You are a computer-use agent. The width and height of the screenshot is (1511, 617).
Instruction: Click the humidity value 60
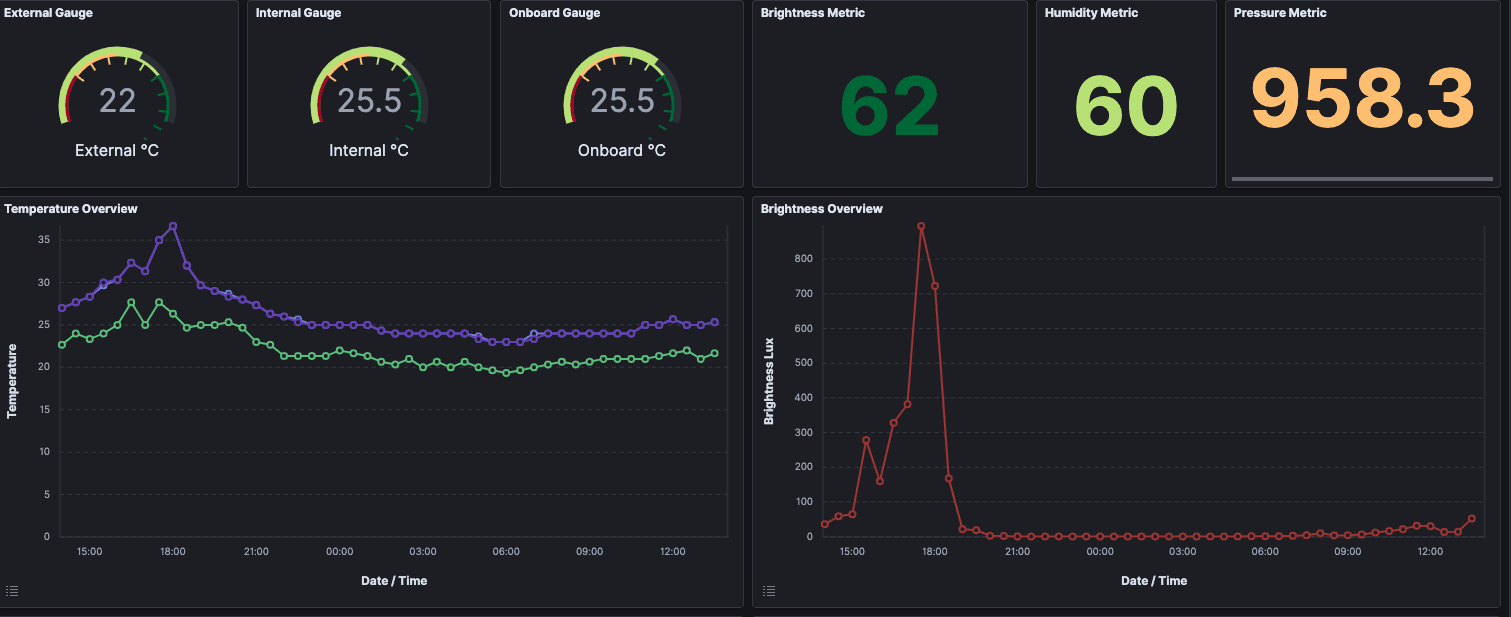1126,108
